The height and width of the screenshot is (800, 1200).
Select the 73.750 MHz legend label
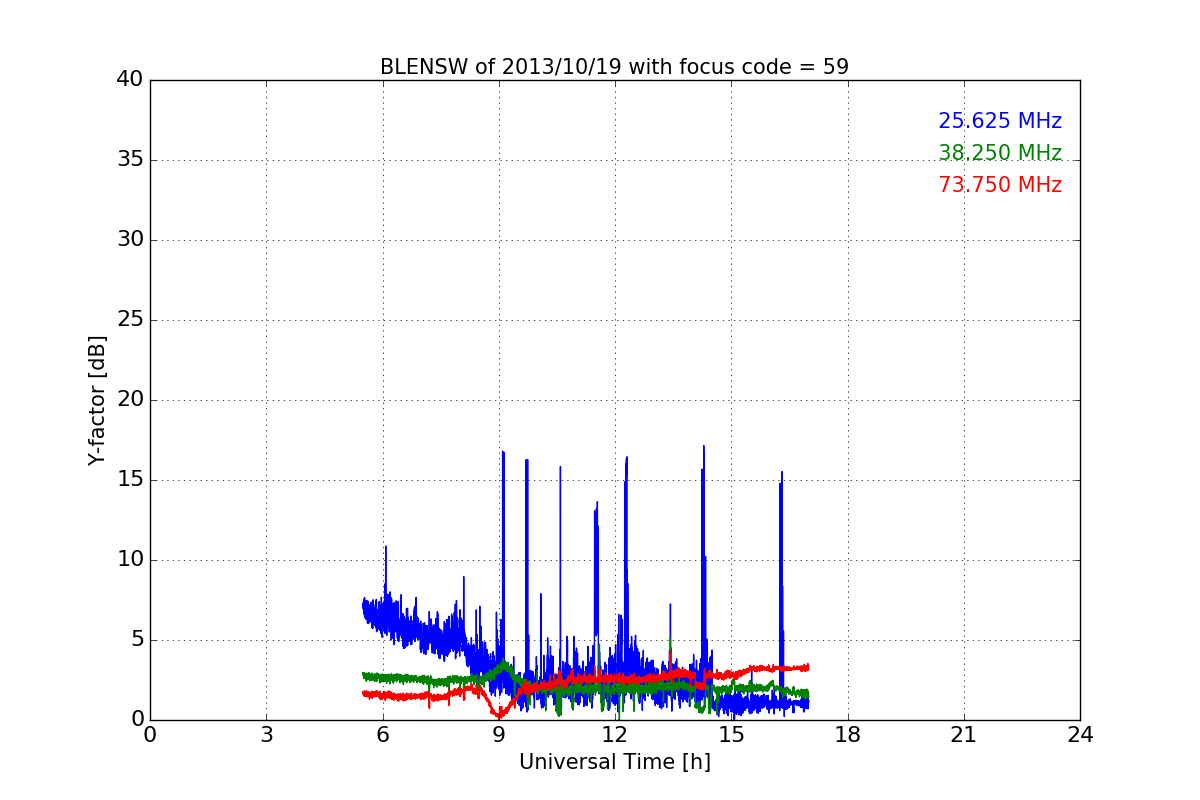[x=1000, y=185]
